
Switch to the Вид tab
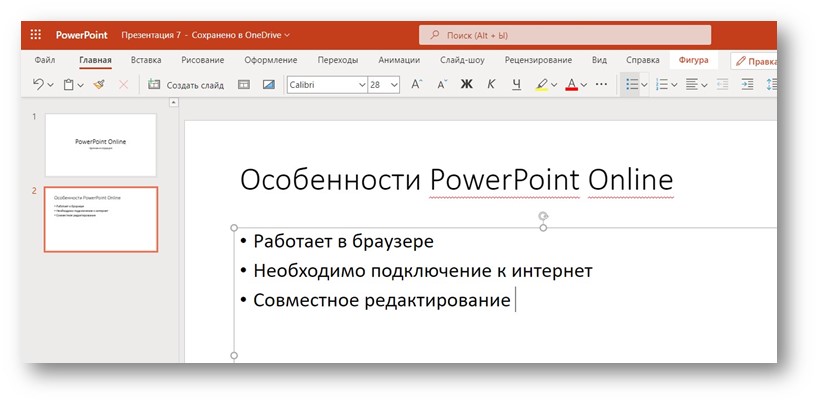599,60
